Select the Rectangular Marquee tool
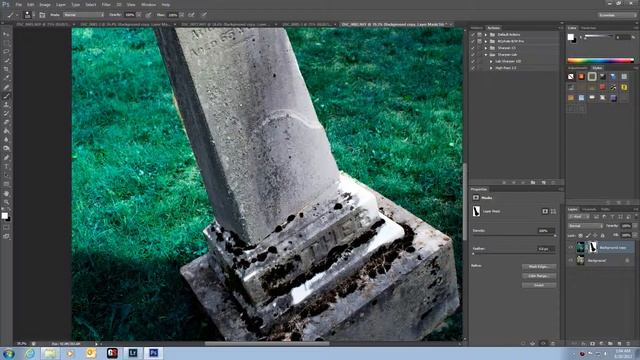 6,43
